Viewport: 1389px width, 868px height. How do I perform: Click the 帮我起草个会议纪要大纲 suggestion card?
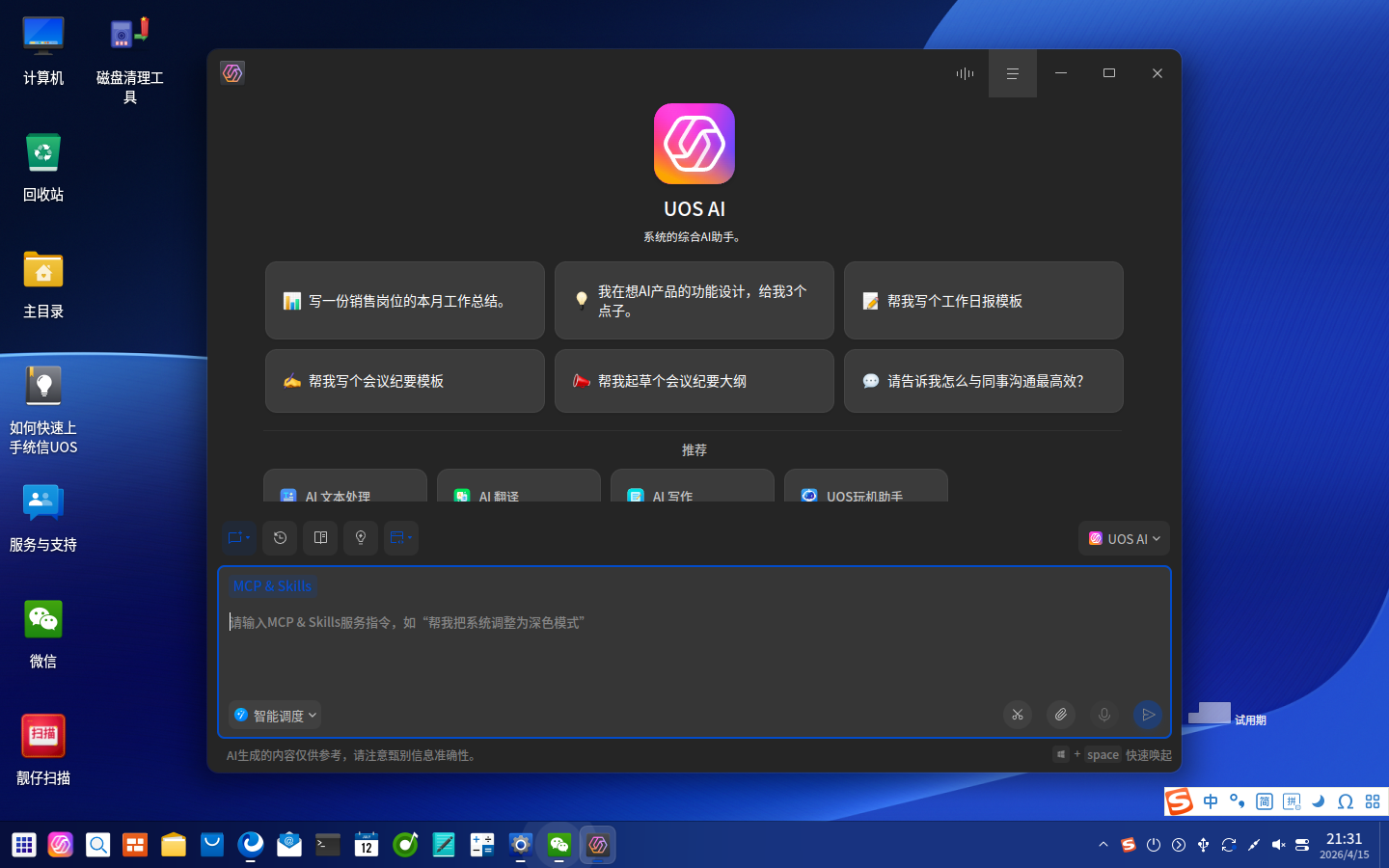click(x=694, y=381)
